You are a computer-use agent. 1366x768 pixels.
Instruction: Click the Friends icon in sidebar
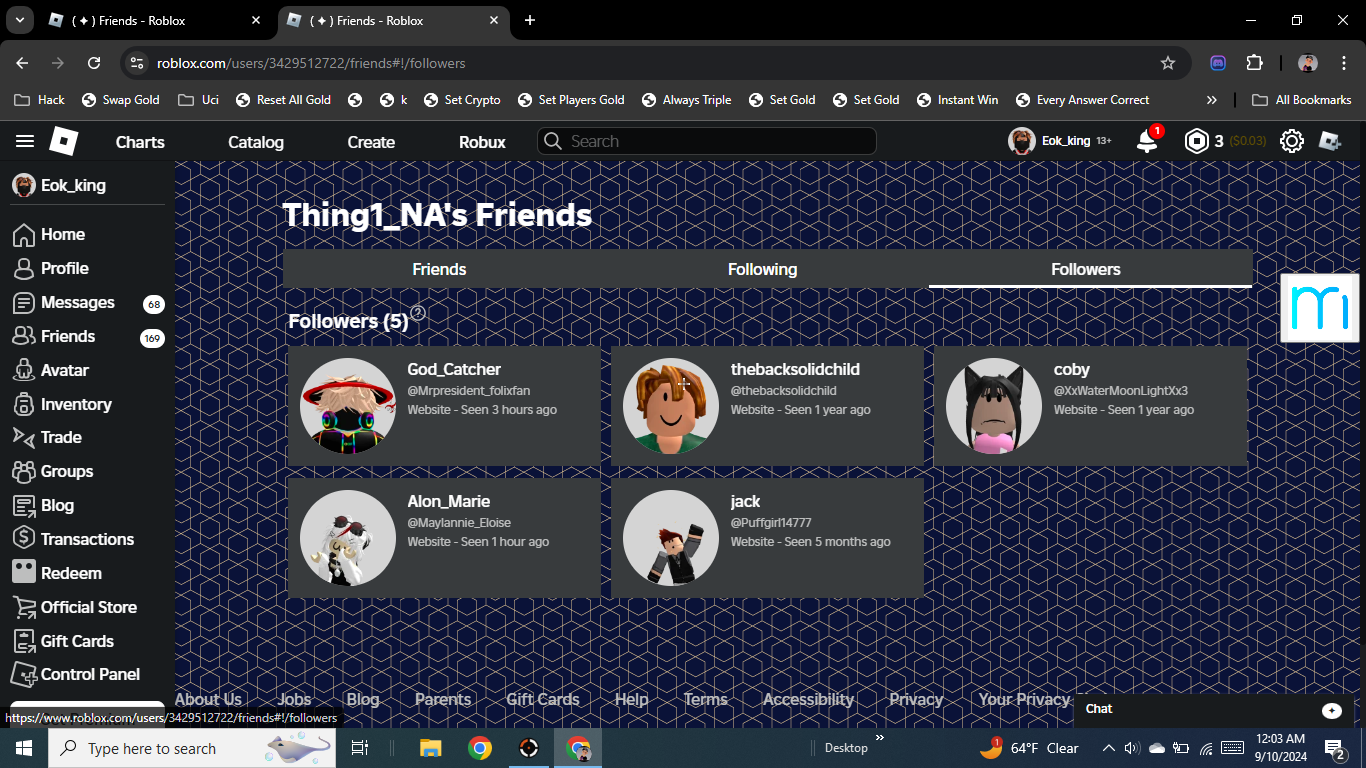tap(24, 337)
